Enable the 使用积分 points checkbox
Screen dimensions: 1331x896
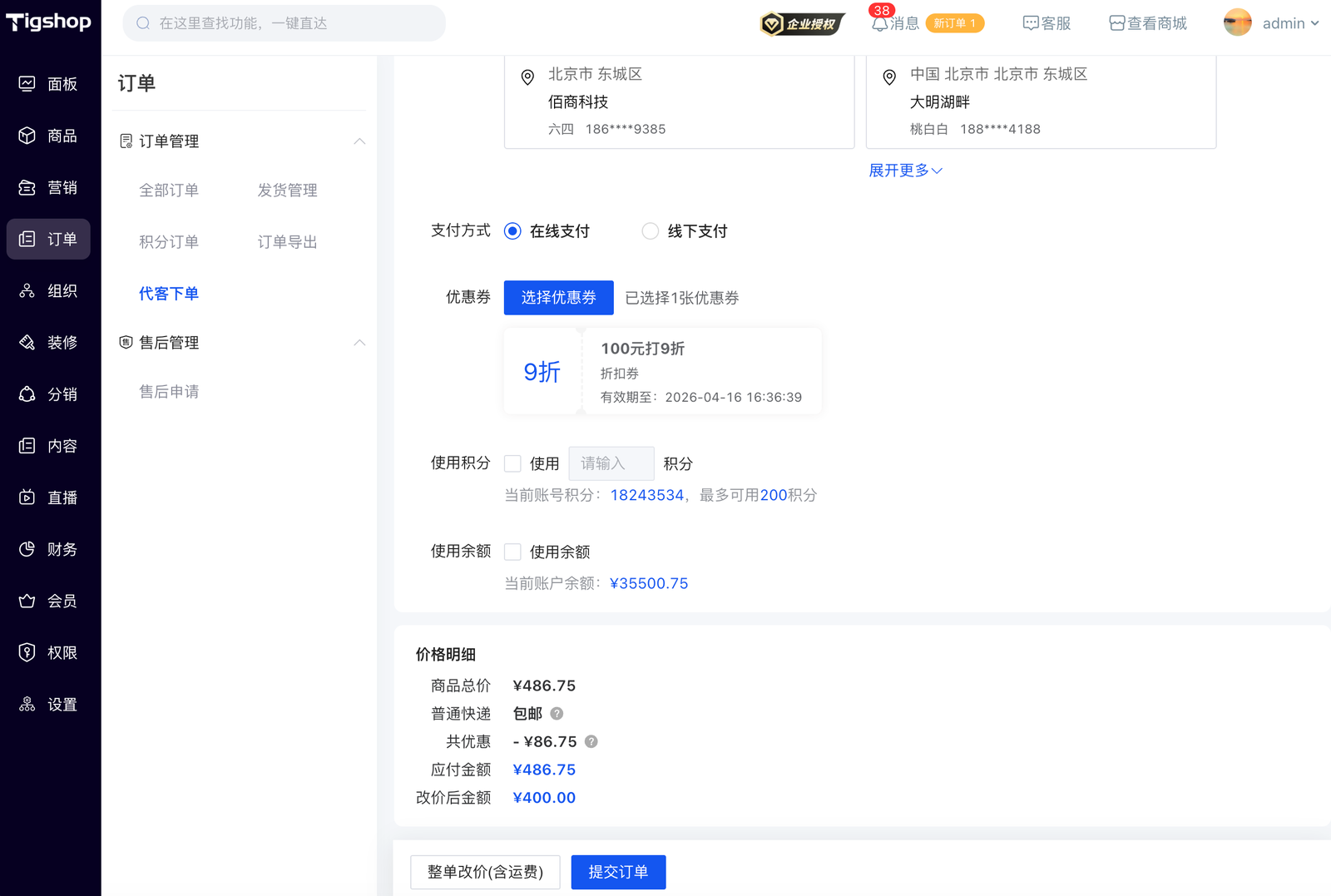click(512, 463)
